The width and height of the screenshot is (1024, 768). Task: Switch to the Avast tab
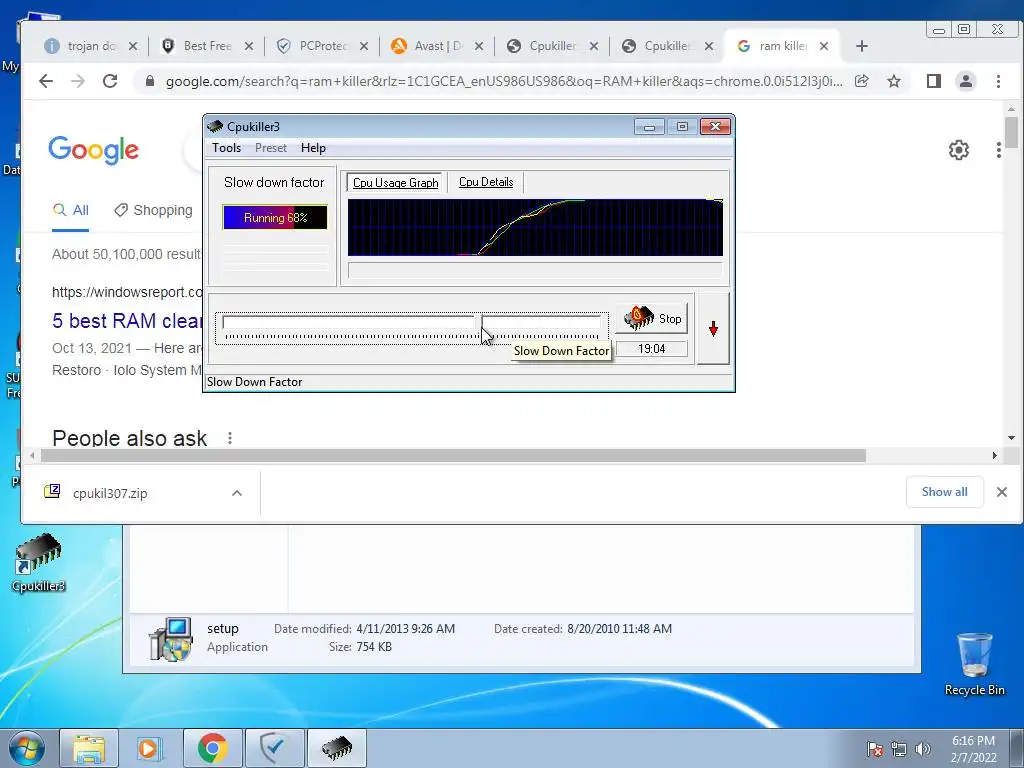point(438,46)
